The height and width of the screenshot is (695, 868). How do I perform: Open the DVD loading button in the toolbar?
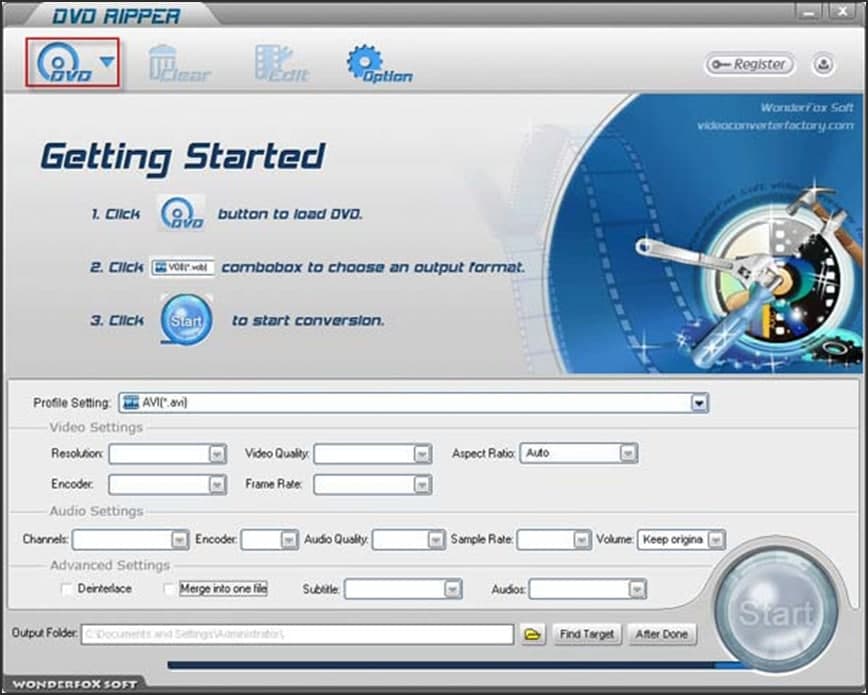(59, 62)
